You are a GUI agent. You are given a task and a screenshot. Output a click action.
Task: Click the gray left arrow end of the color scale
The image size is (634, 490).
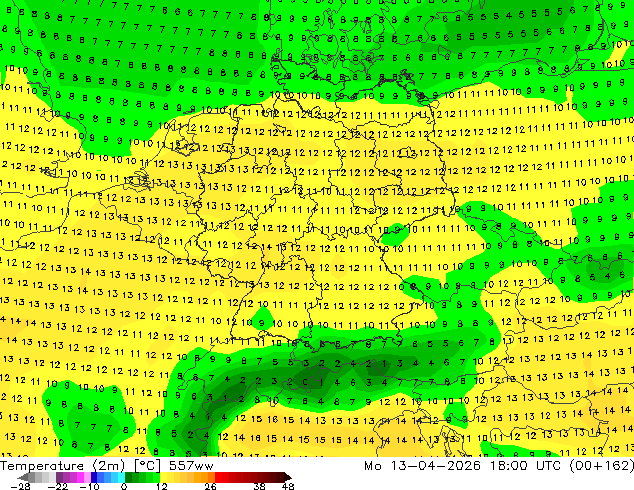pos(22,477)
